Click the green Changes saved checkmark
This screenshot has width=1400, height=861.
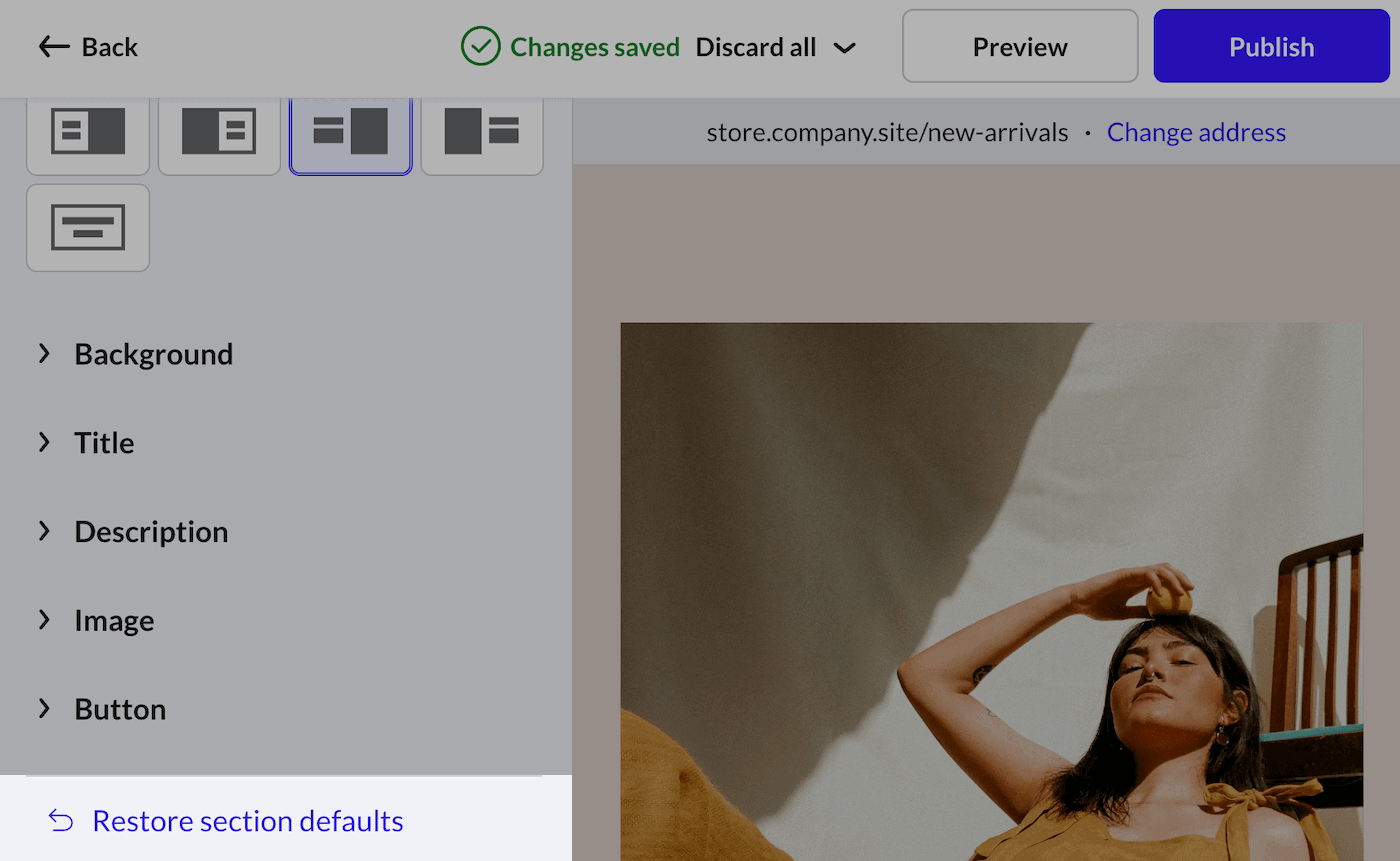pos(481,46)
